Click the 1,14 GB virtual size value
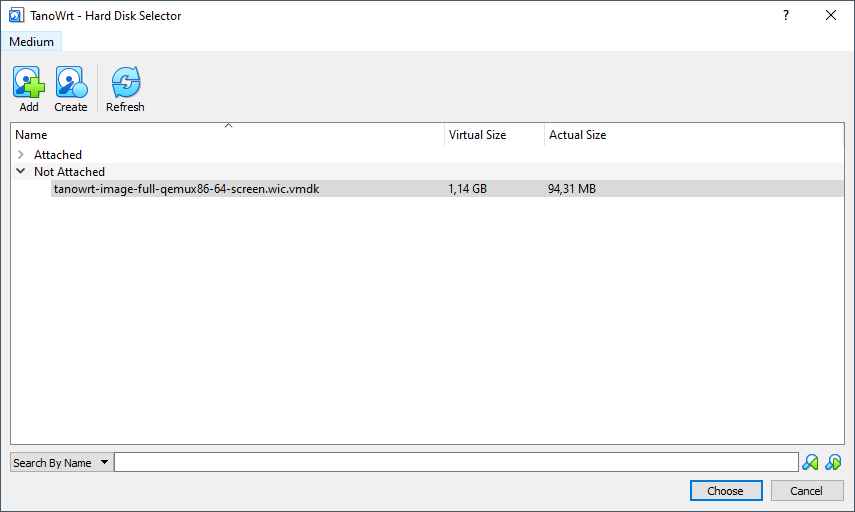 click(467, 189)
